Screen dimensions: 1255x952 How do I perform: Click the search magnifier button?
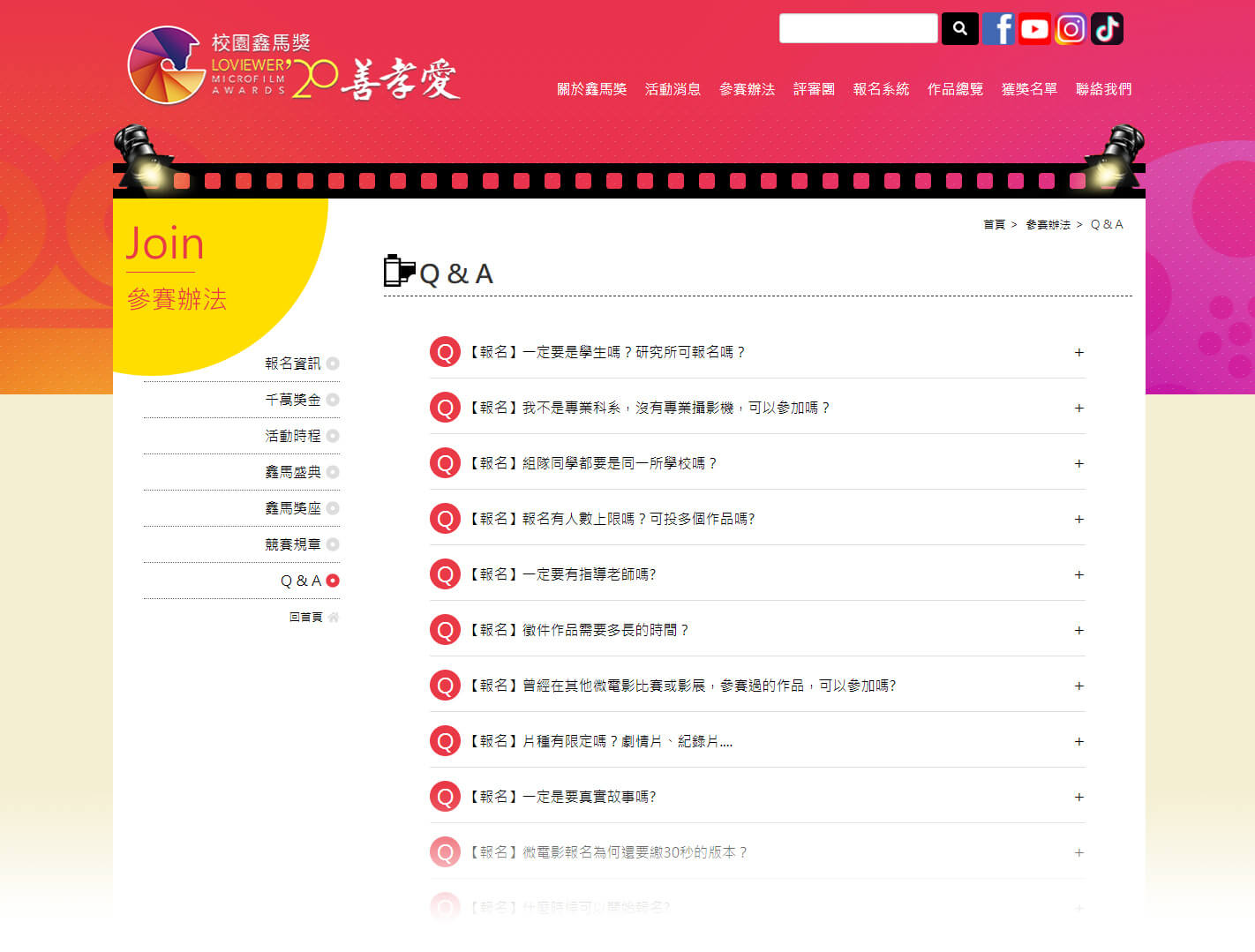tap(959, 28)
